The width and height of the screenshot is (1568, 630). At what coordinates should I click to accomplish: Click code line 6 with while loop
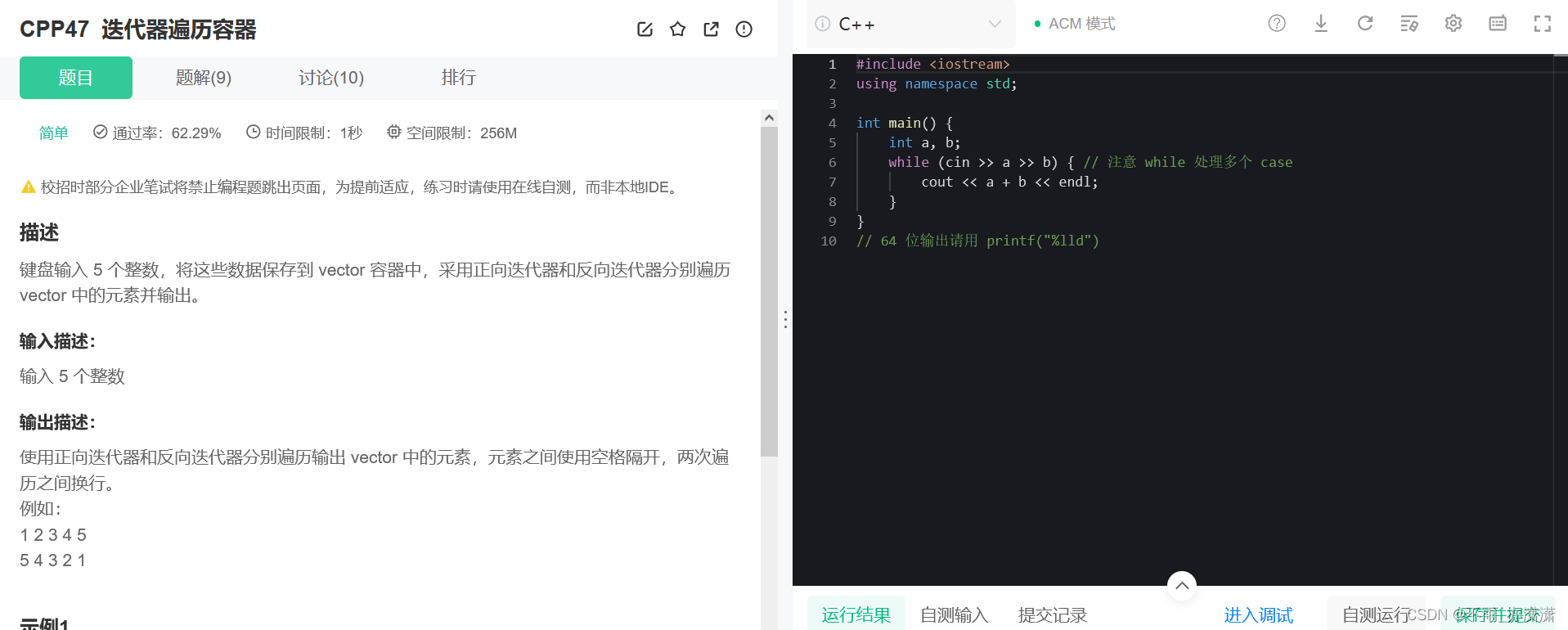(1090, 162)
